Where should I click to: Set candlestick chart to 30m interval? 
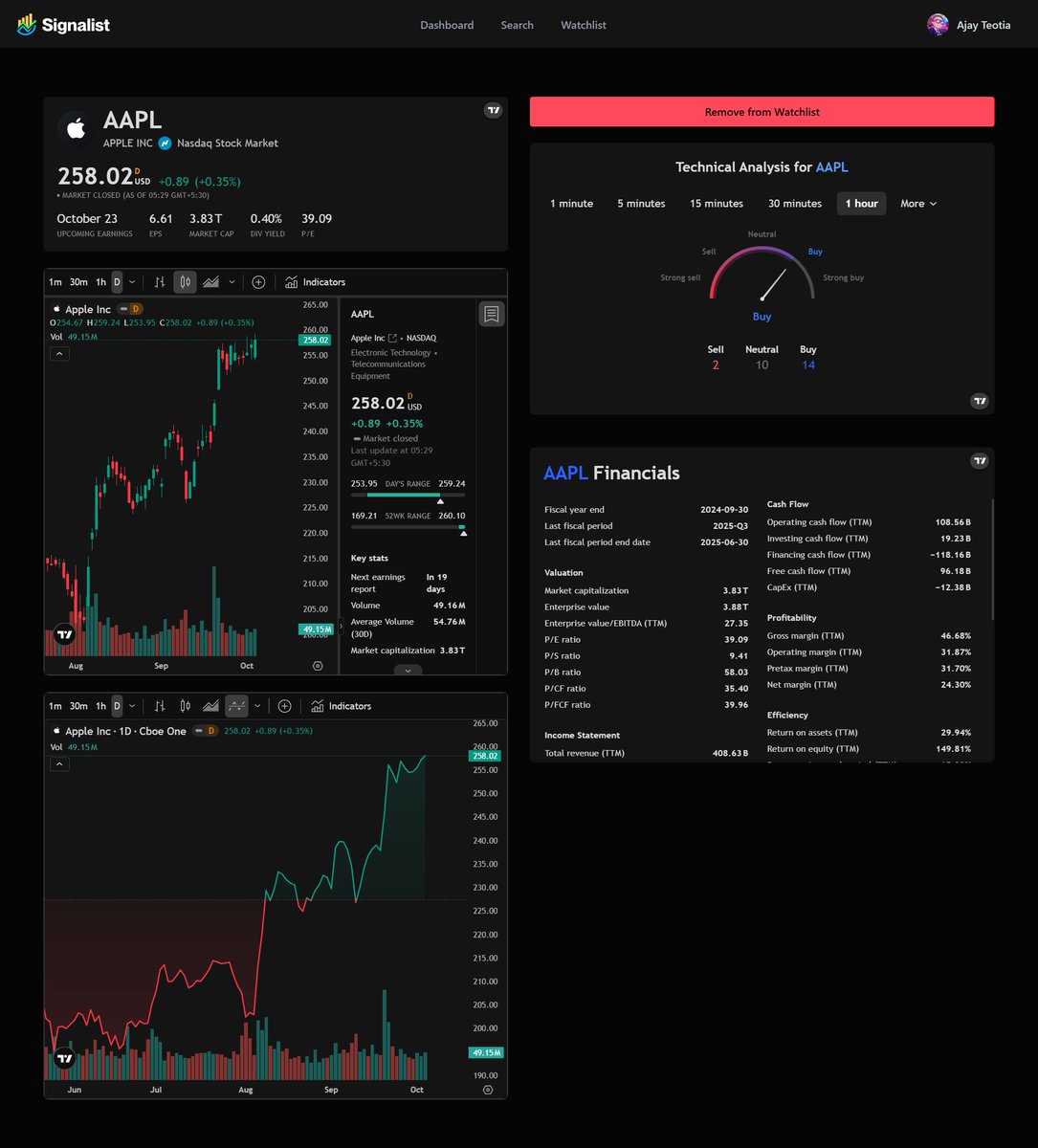click(x=78, y=282)
